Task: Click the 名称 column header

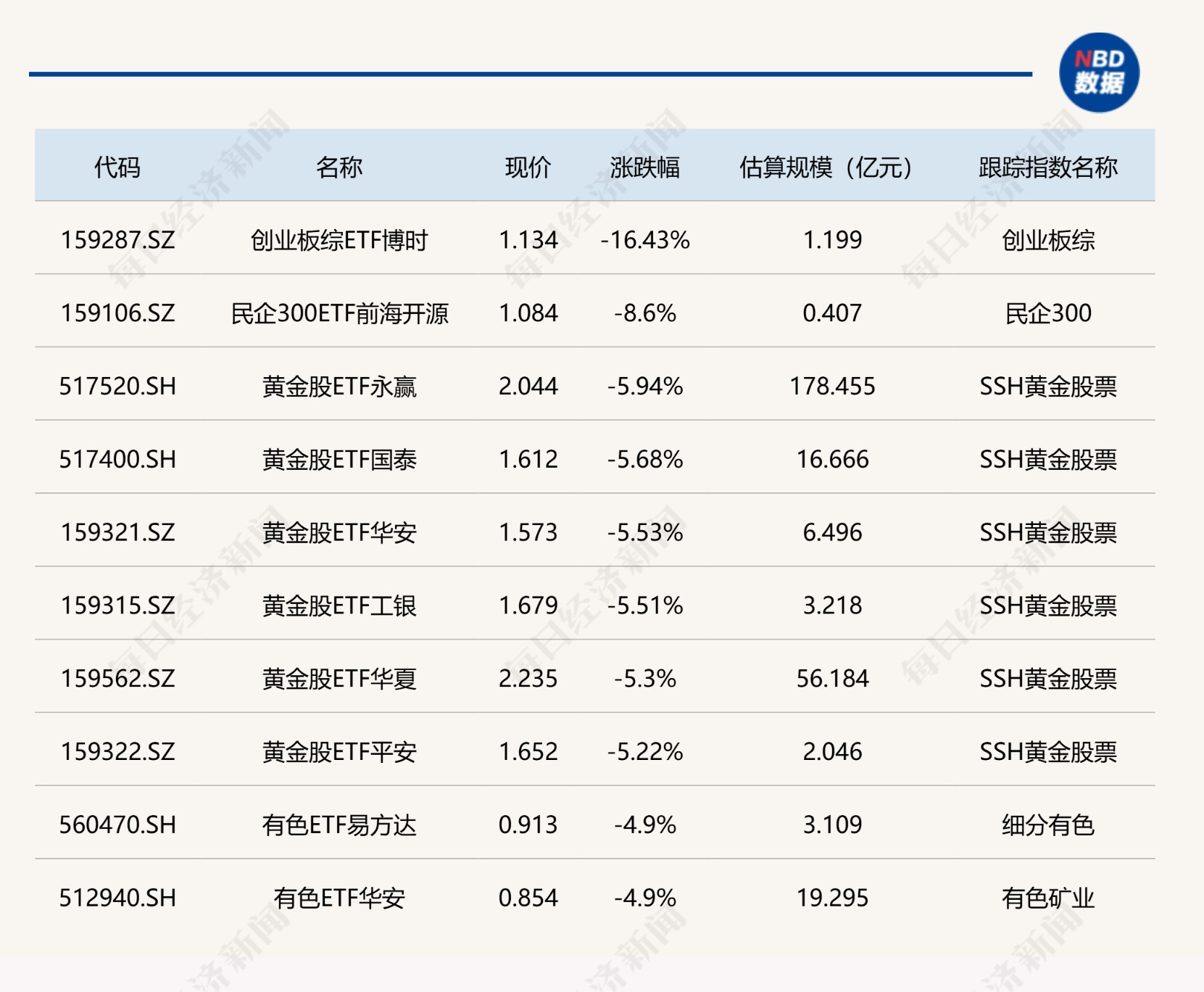Action: tap(339, 168)
